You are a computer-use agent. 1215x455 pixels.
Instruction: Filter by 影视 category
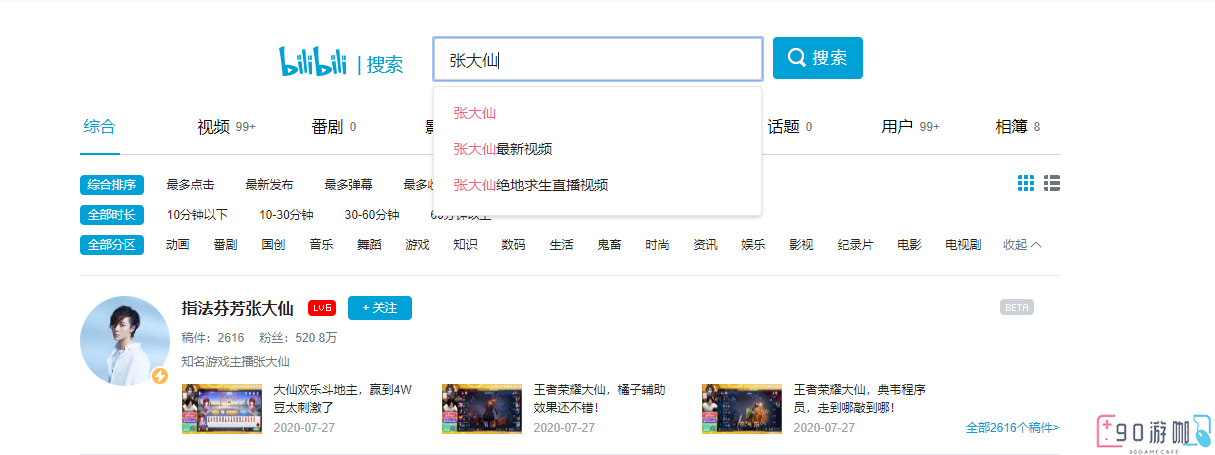[801, 245]
